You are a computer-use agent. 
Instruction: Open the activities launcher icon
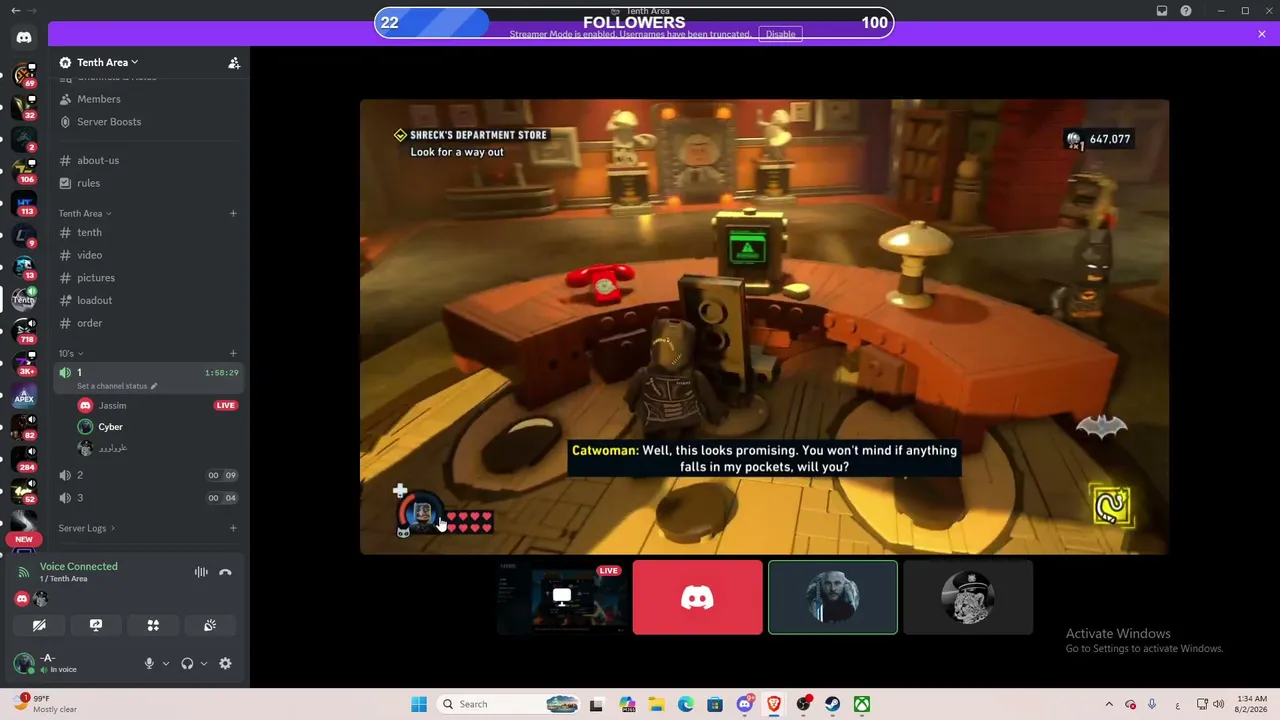[153, 625]
